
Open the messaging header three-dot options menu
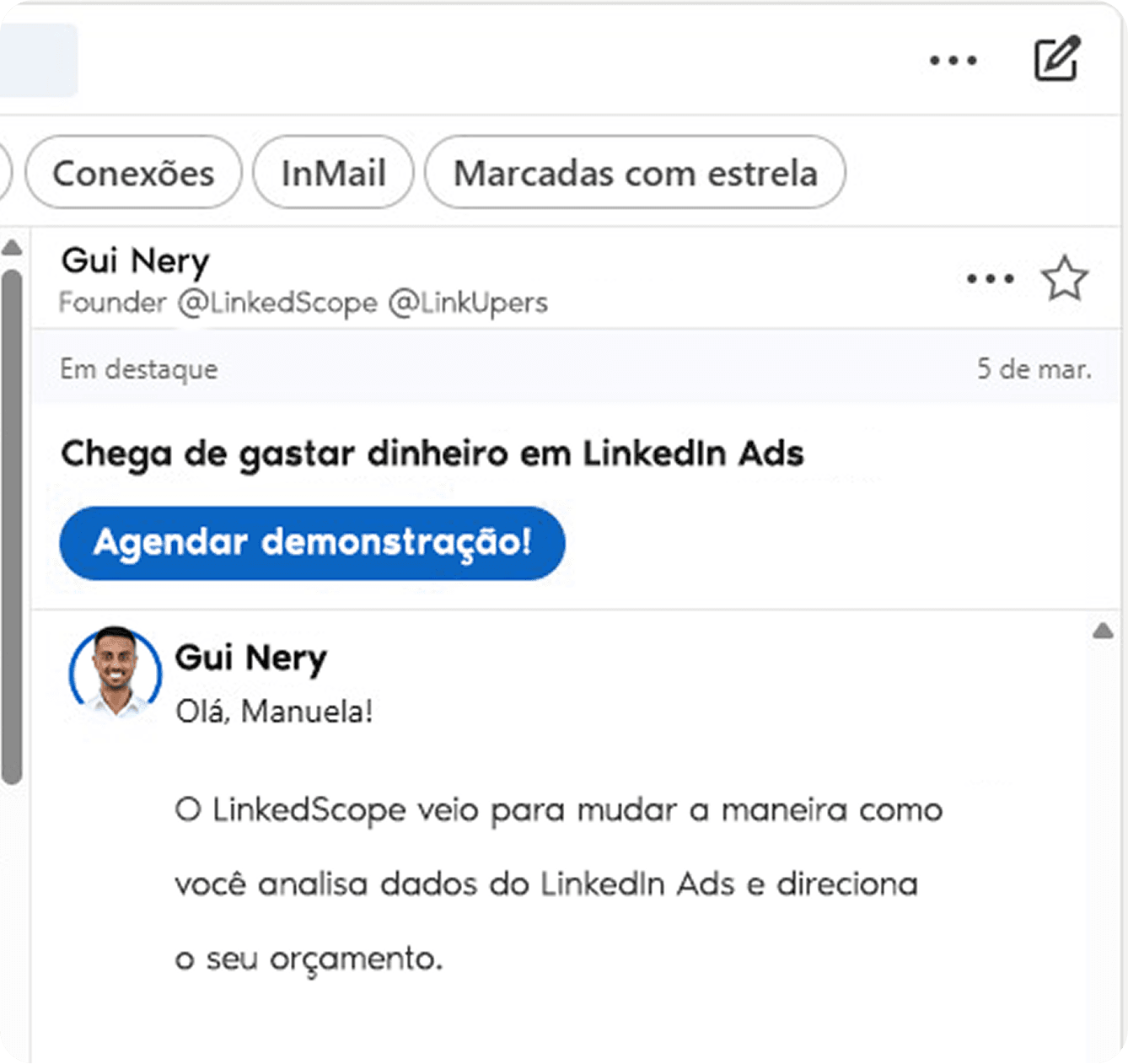pos(953,60)
